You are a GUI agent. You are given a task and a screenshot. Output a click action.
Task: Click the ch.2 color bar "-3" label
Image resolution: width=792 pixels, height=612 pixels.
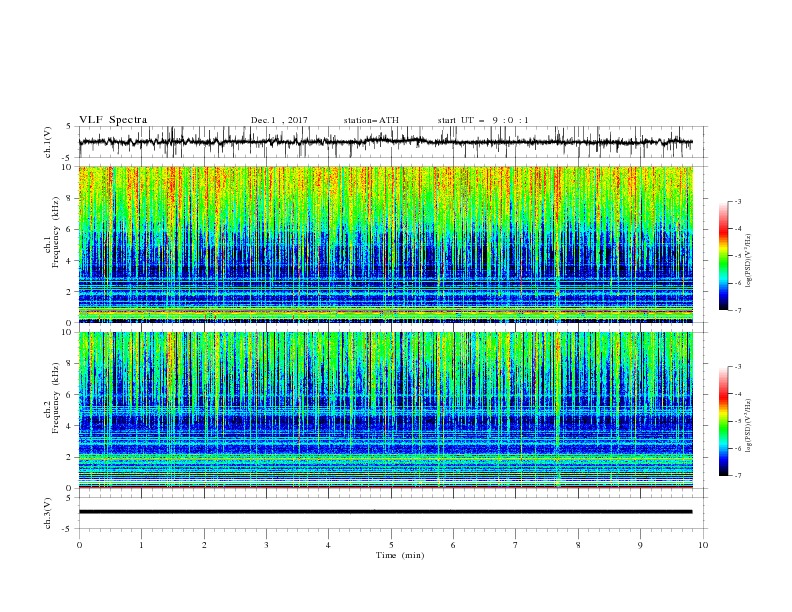pos(738,367)
